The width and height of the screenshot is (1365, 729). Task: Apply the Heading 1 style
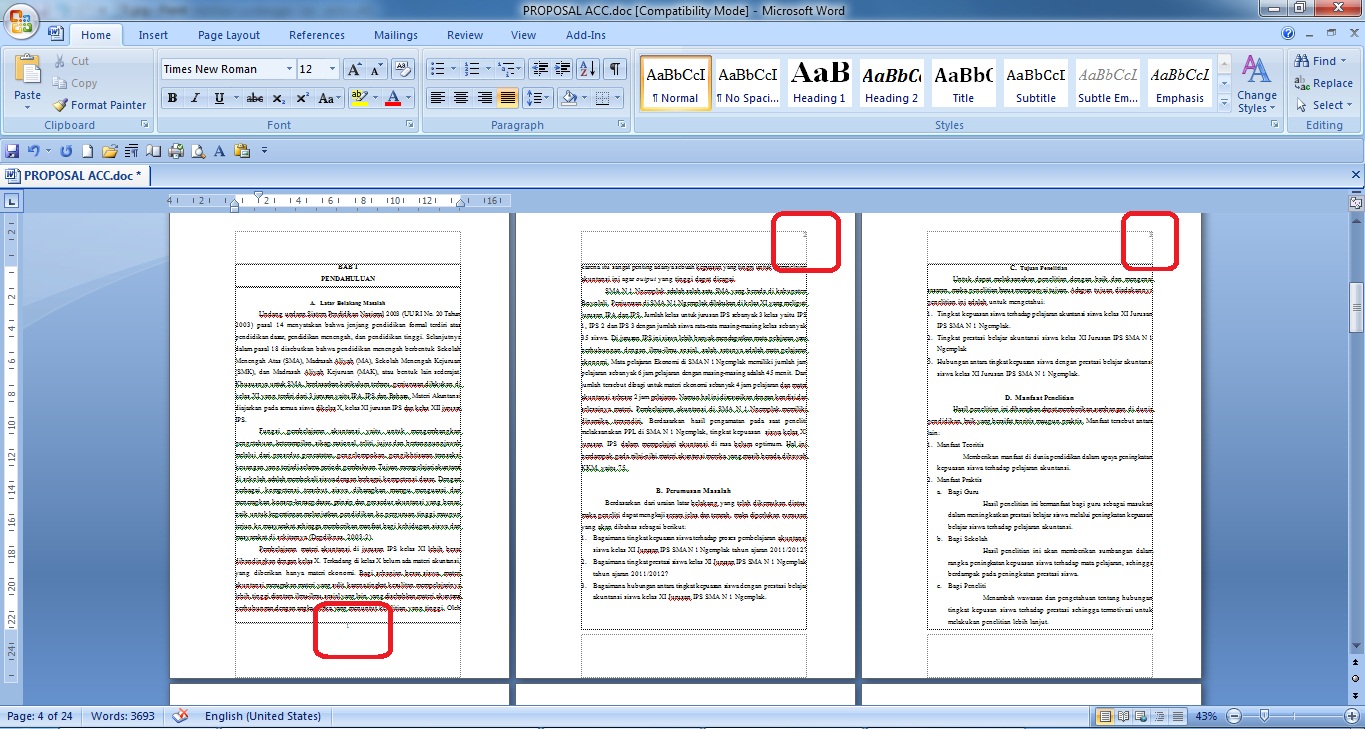pyautogui.click(x=819, y=83)
